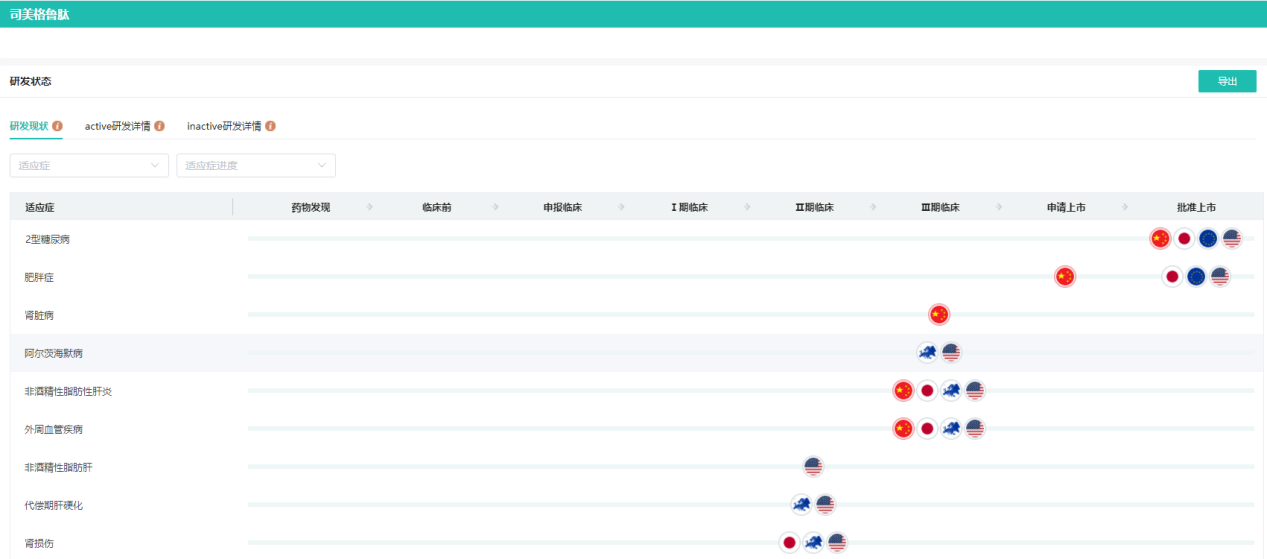The height and width of the screenshot is (559, 1267).
Task: Click Japan flag in 2型糖尿病 row
Action: (1184, 238)
